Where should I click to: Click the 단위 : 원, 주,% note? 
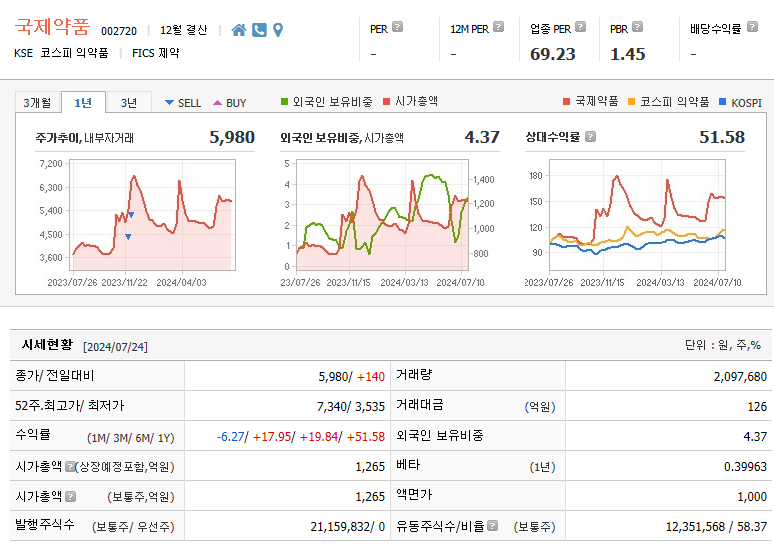[x=723, y=345]
